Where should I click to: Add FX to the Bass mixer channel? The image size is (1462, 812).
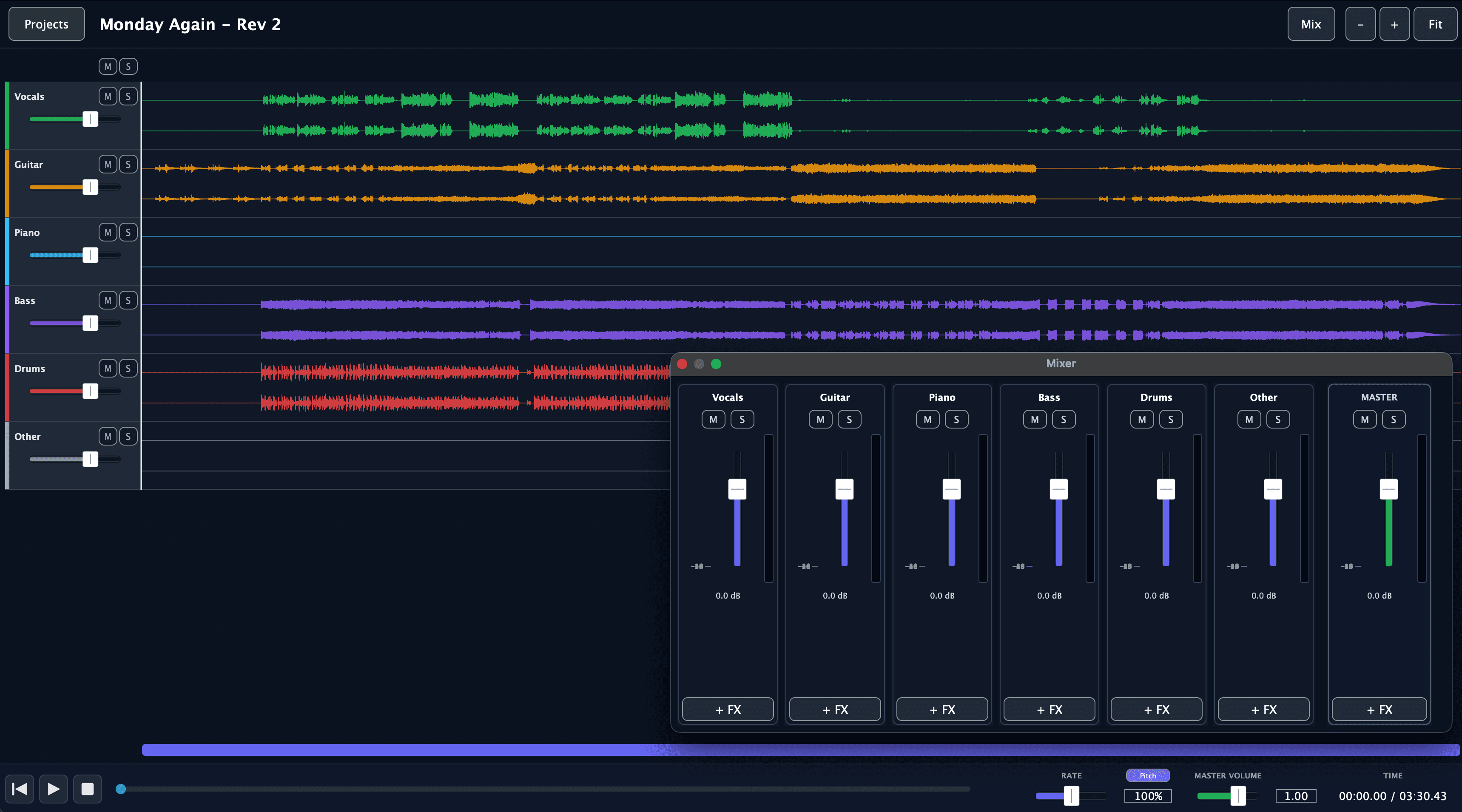pos(1050,709)
